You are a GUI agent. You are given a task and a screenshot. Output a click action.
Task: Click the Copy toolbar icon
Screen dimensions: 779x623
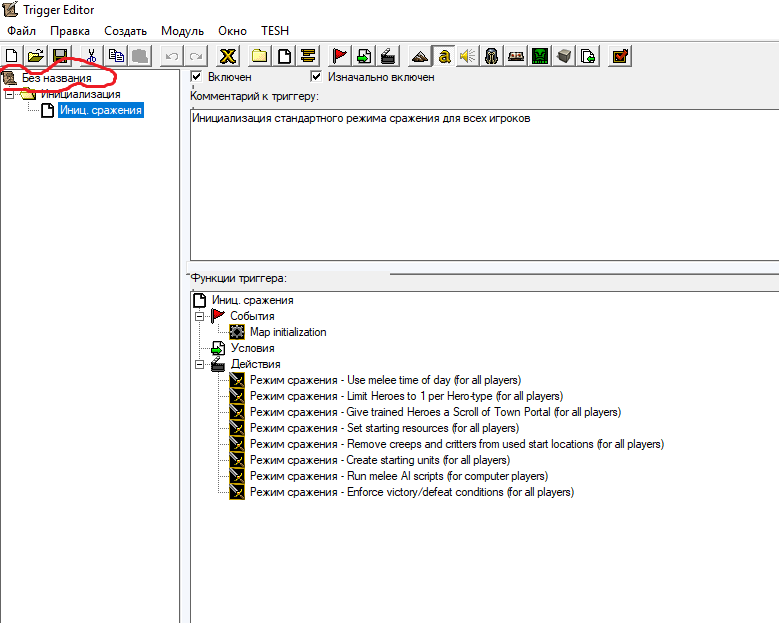(116, 56)
